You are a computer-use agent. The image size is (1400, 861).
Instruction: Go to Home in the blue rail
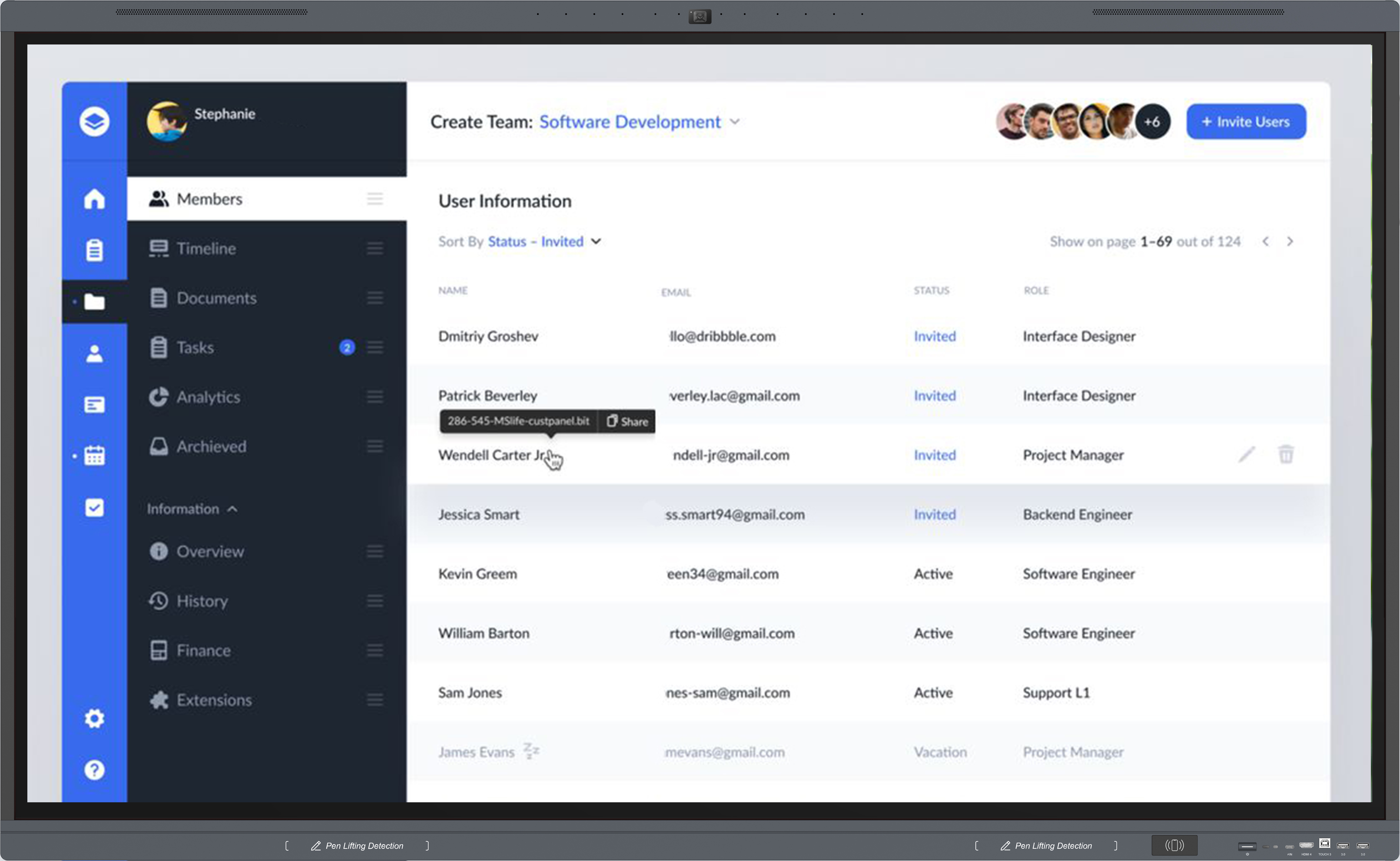pyautogui.click(x=94, y=199)
